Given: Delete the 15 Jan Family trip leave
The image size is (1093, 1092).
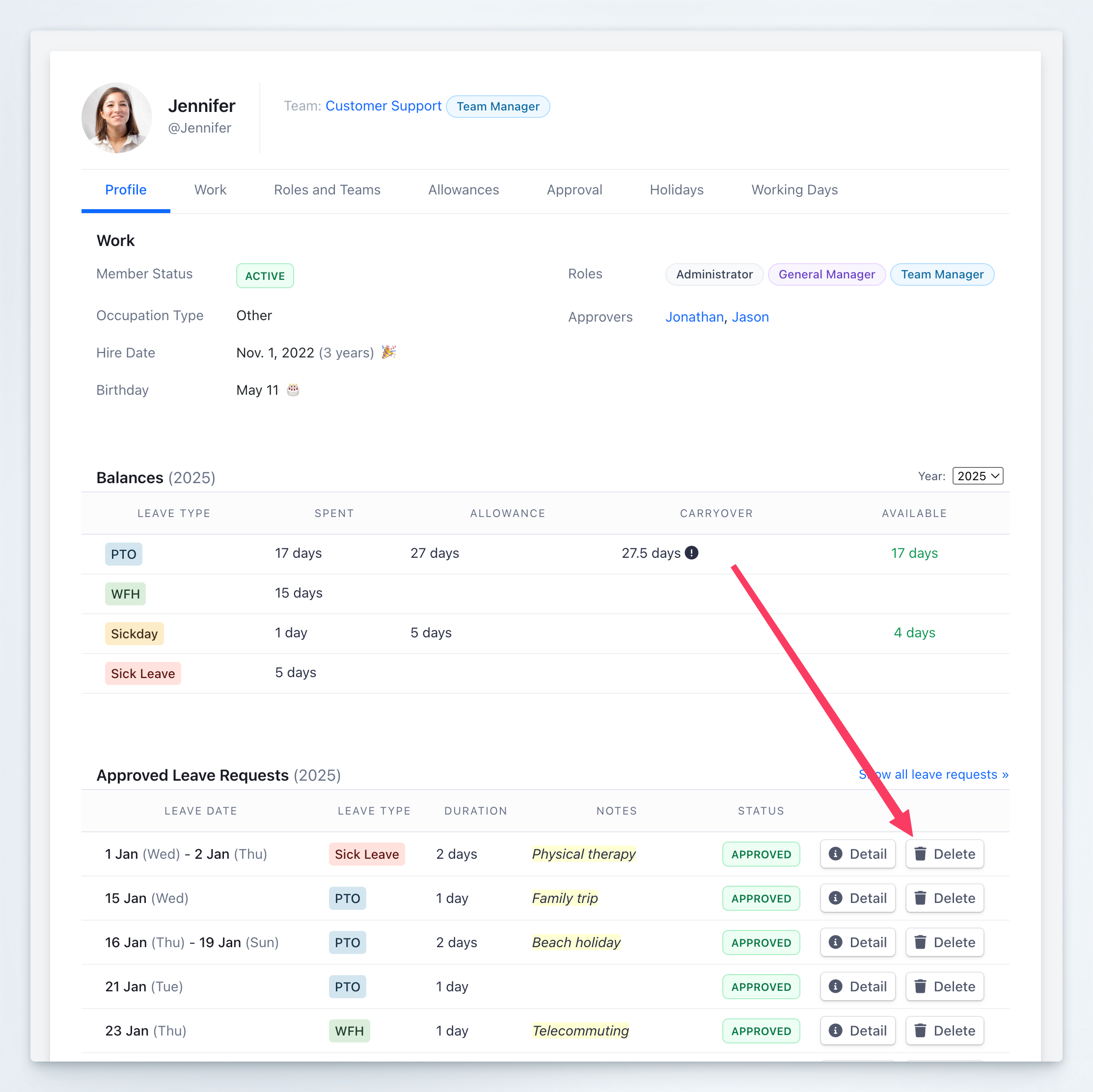Looking at the screenshot, I should [944, 898].
